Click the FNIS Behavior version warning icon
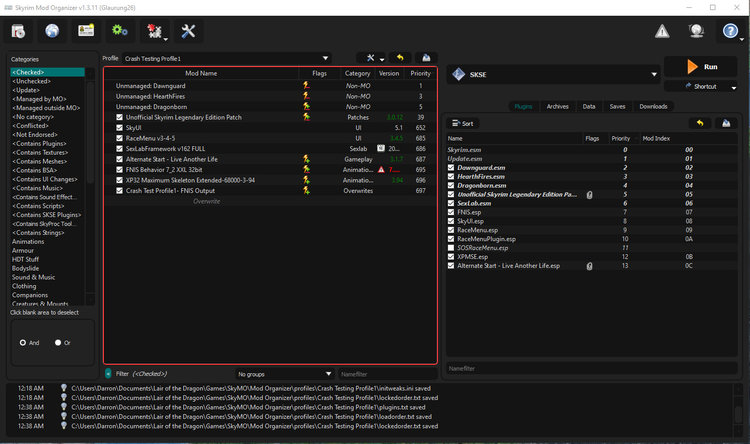Viewport: 750px width, 444px height. click(381, 169)
